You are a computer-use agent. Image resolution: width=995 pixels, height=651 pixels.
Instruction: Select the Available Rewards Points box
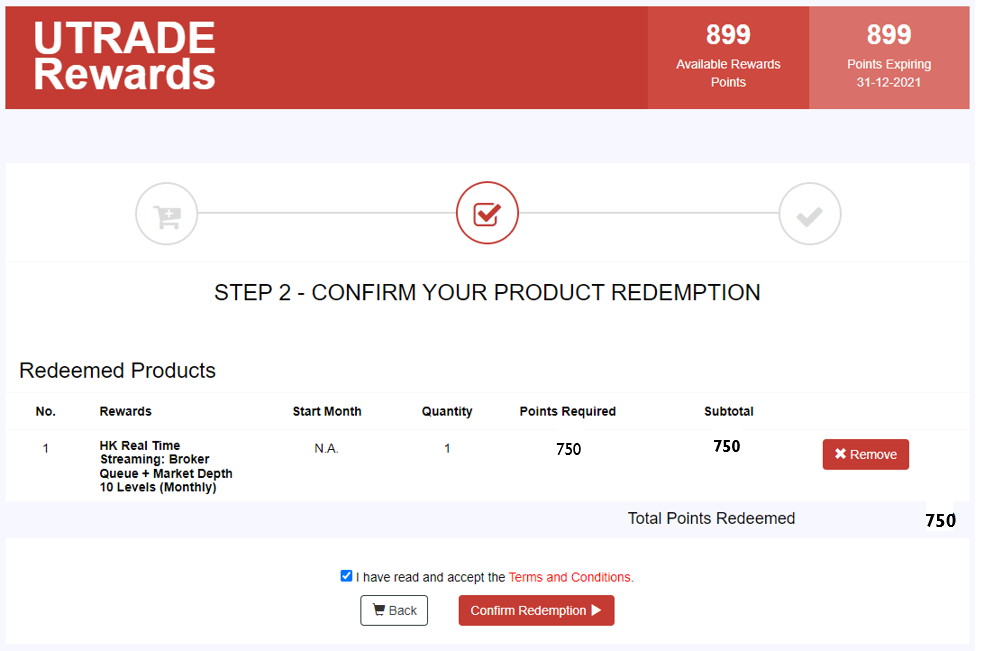click(728, 57)
